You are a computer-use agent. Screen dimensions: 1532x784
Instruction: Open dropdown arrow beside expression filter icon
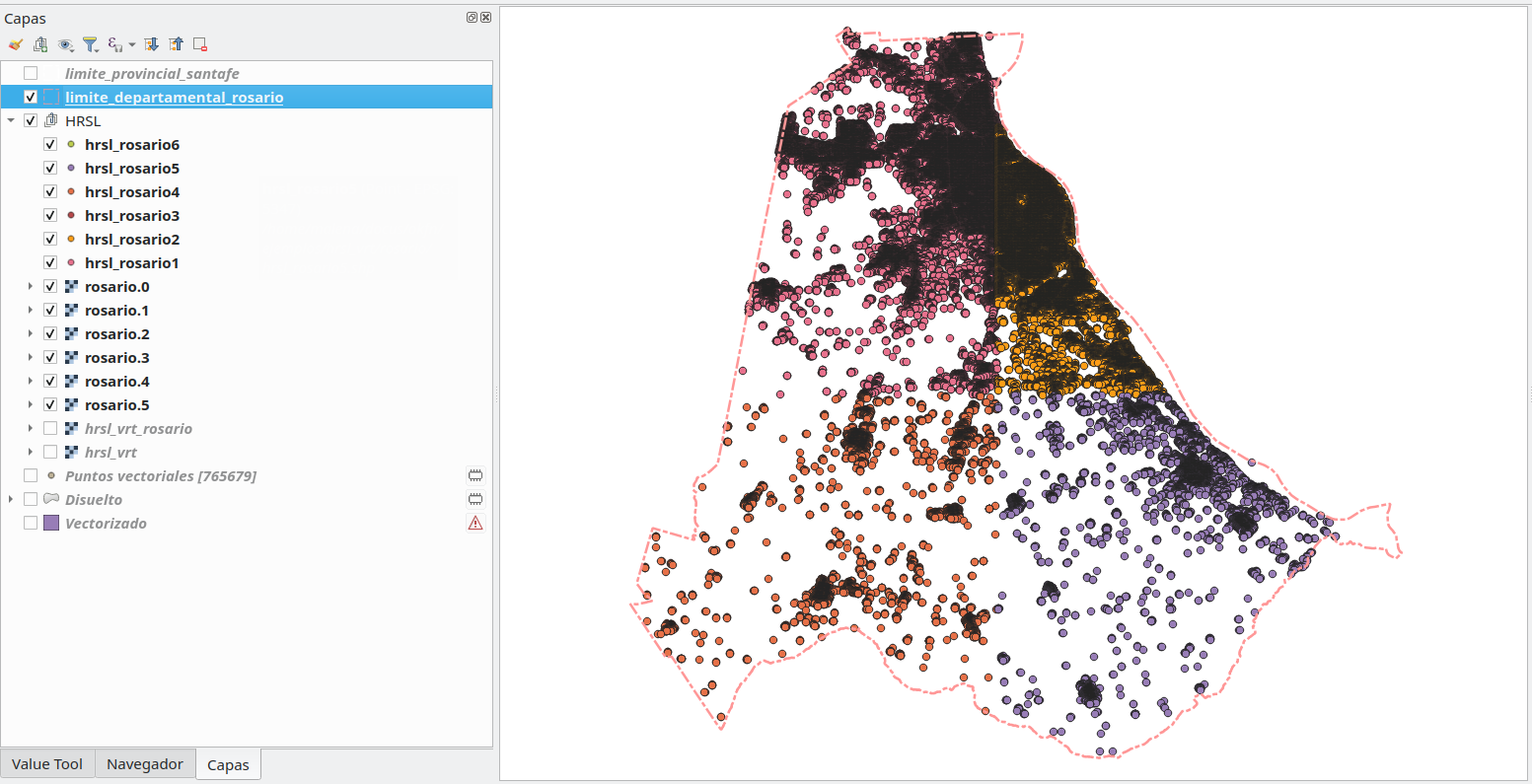click(x=132, y=45)
